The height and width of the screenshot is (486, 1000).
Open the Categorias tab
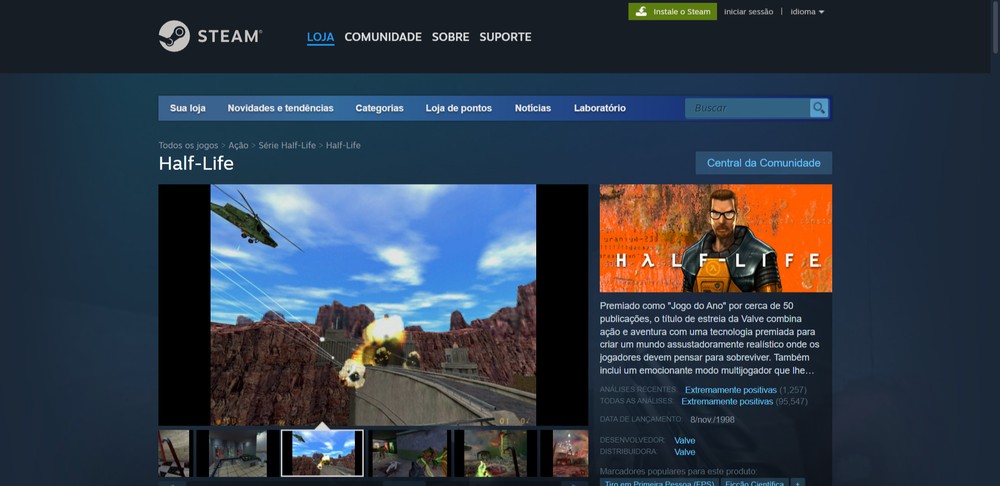tap(379, 108)
